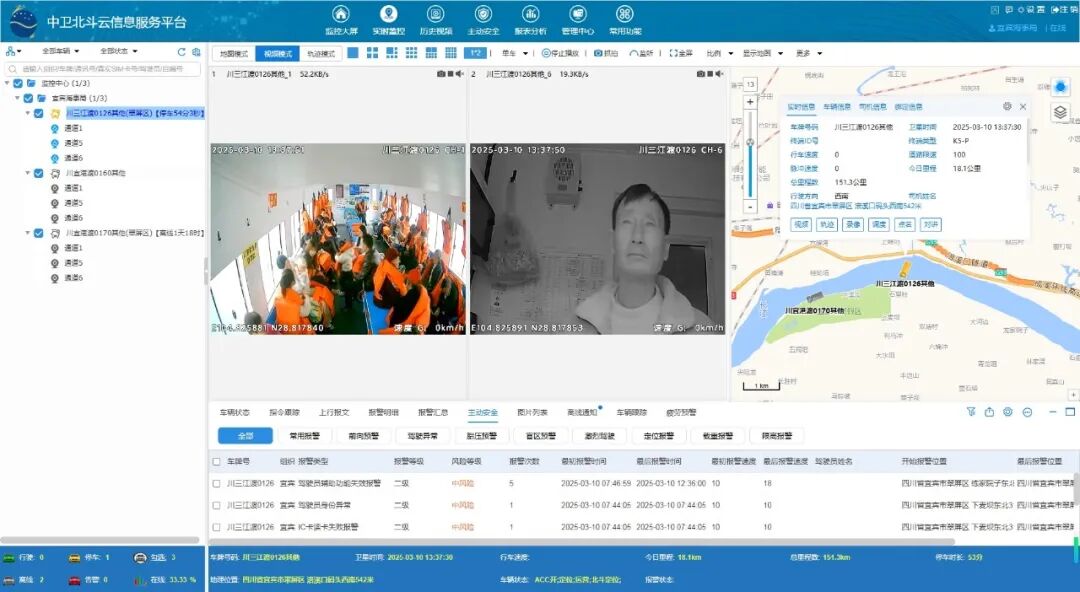Click the ellipsis more icon in alarm panel

[x=1027, y=412]
